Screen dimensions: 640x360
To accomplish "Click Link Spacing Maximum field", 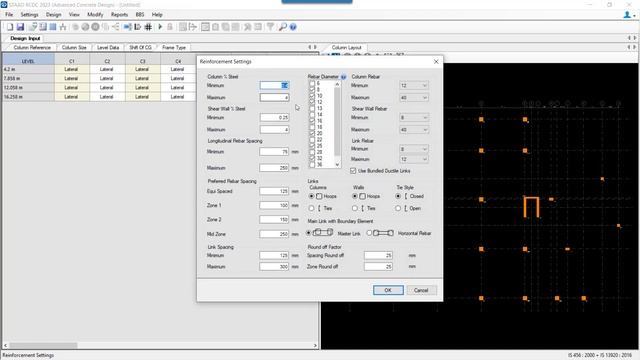I will tap(274, 267).
